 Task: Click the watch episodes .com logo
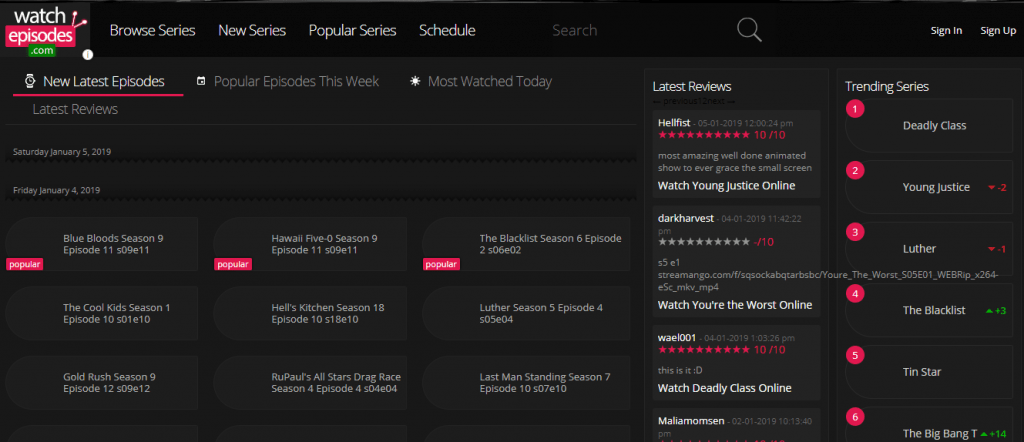[x=46, y=31]
